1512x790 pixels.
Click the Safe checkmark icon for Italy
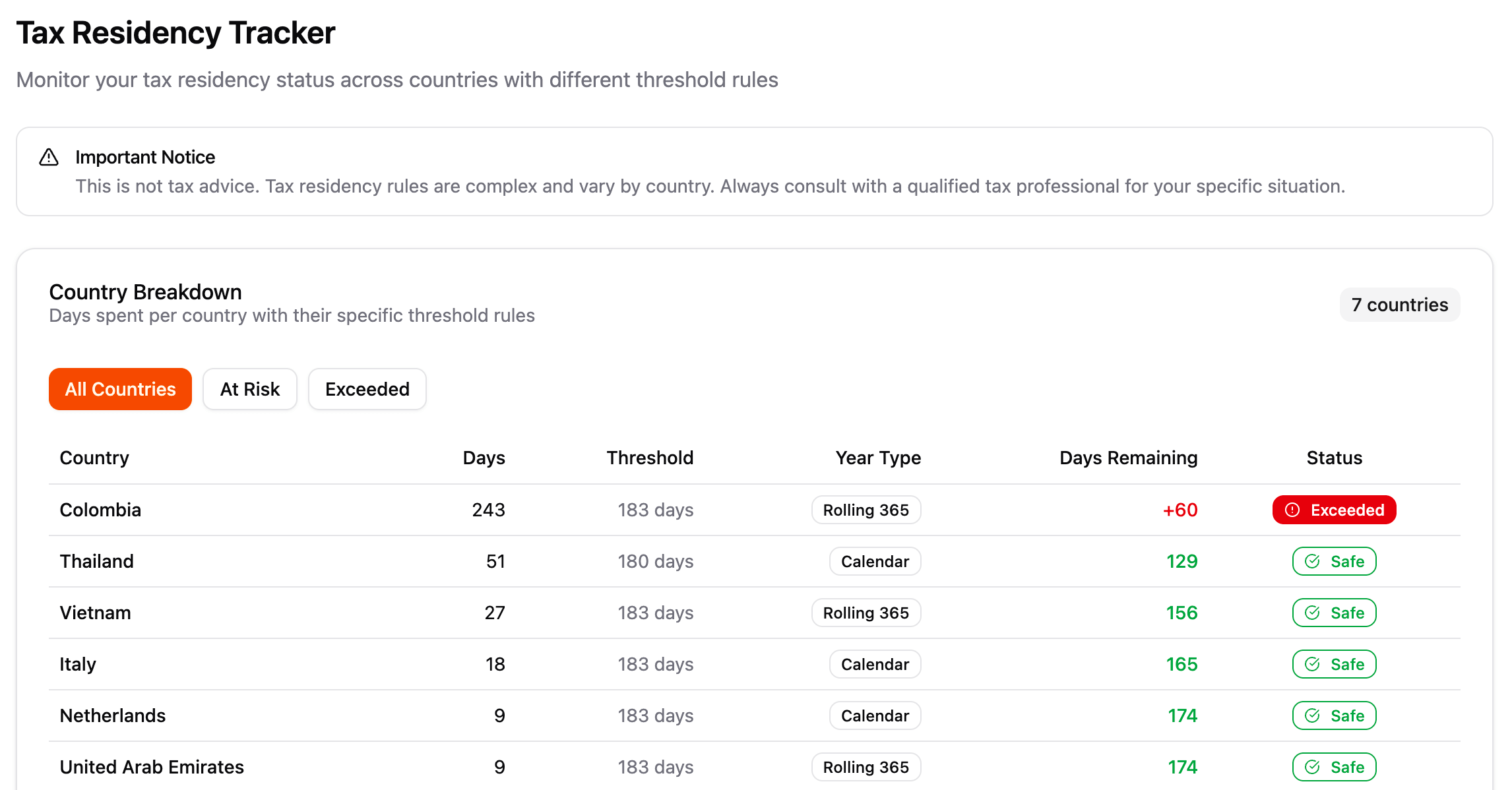click(x=1311, y=664)
